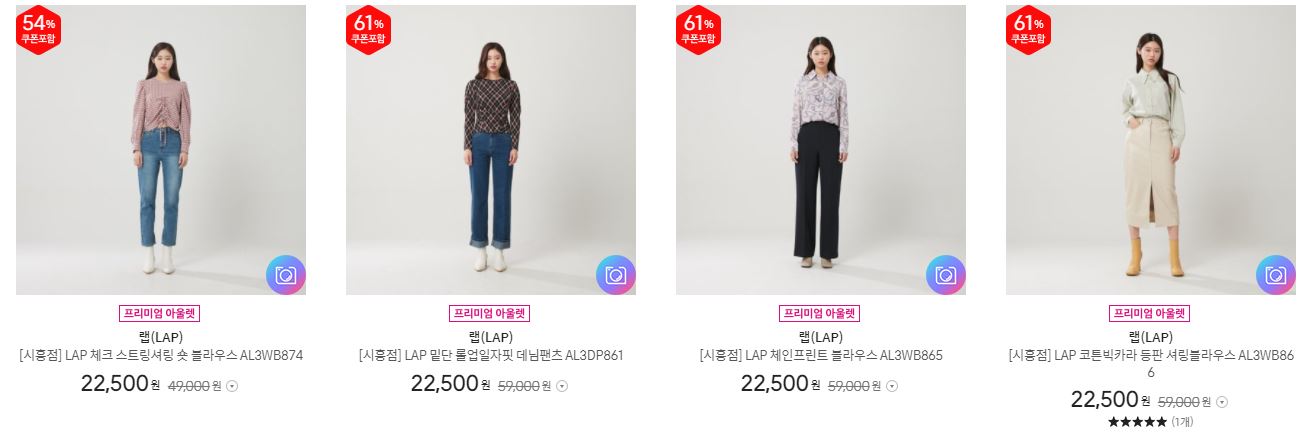Screen dimensions: 1312x442
Task: Open the model photo with black wide pants
Action: click(x=821, y=150)
